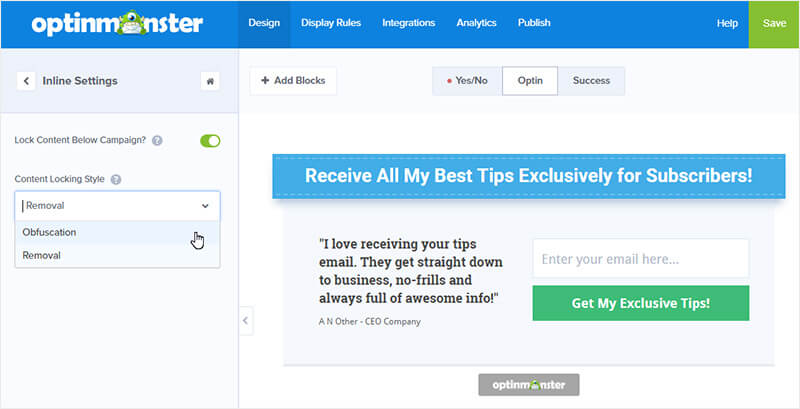Click the gray OptinMonster badge below campaign
This screenshot has height=409, width=800.
(529, 385)
